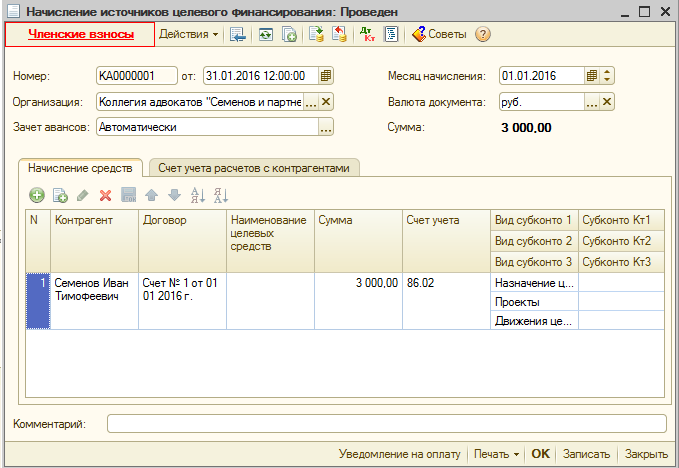Sort table rows ascending
Viewport: 679px width, 468px height.
pos(198,195)
